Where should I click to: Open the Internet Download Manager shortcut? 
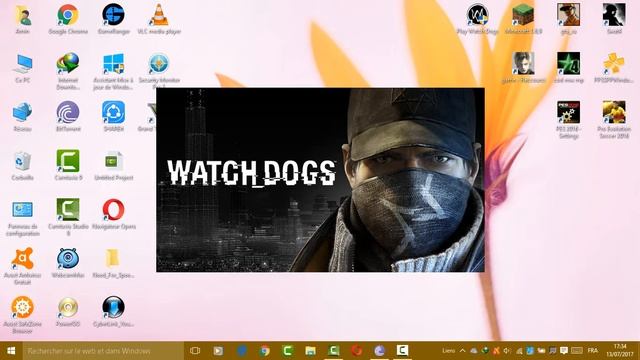coord(68,71)
